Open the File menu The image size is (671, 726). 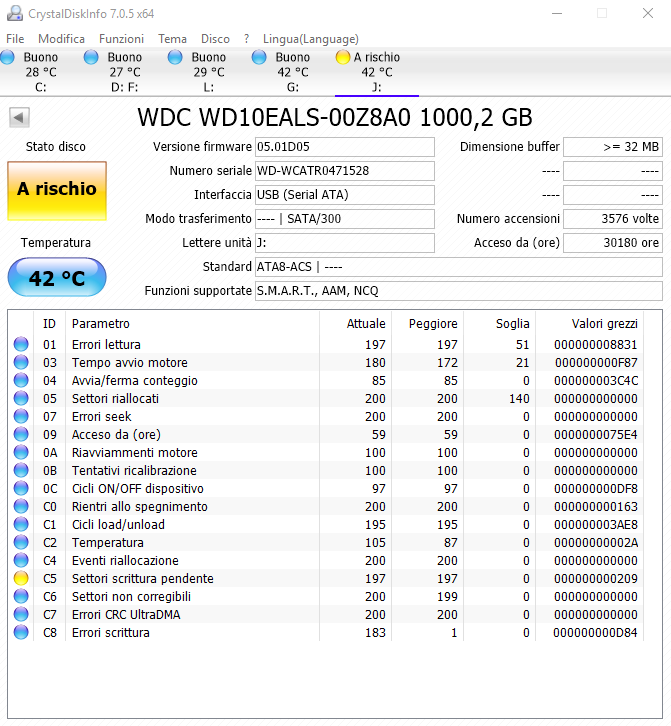pos(15,39)
